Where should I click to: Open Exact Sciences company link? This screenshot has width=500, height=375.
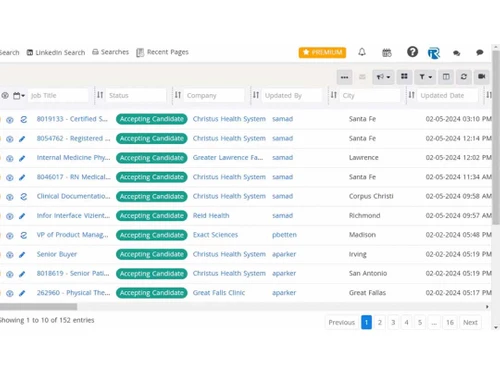point(215,235)
